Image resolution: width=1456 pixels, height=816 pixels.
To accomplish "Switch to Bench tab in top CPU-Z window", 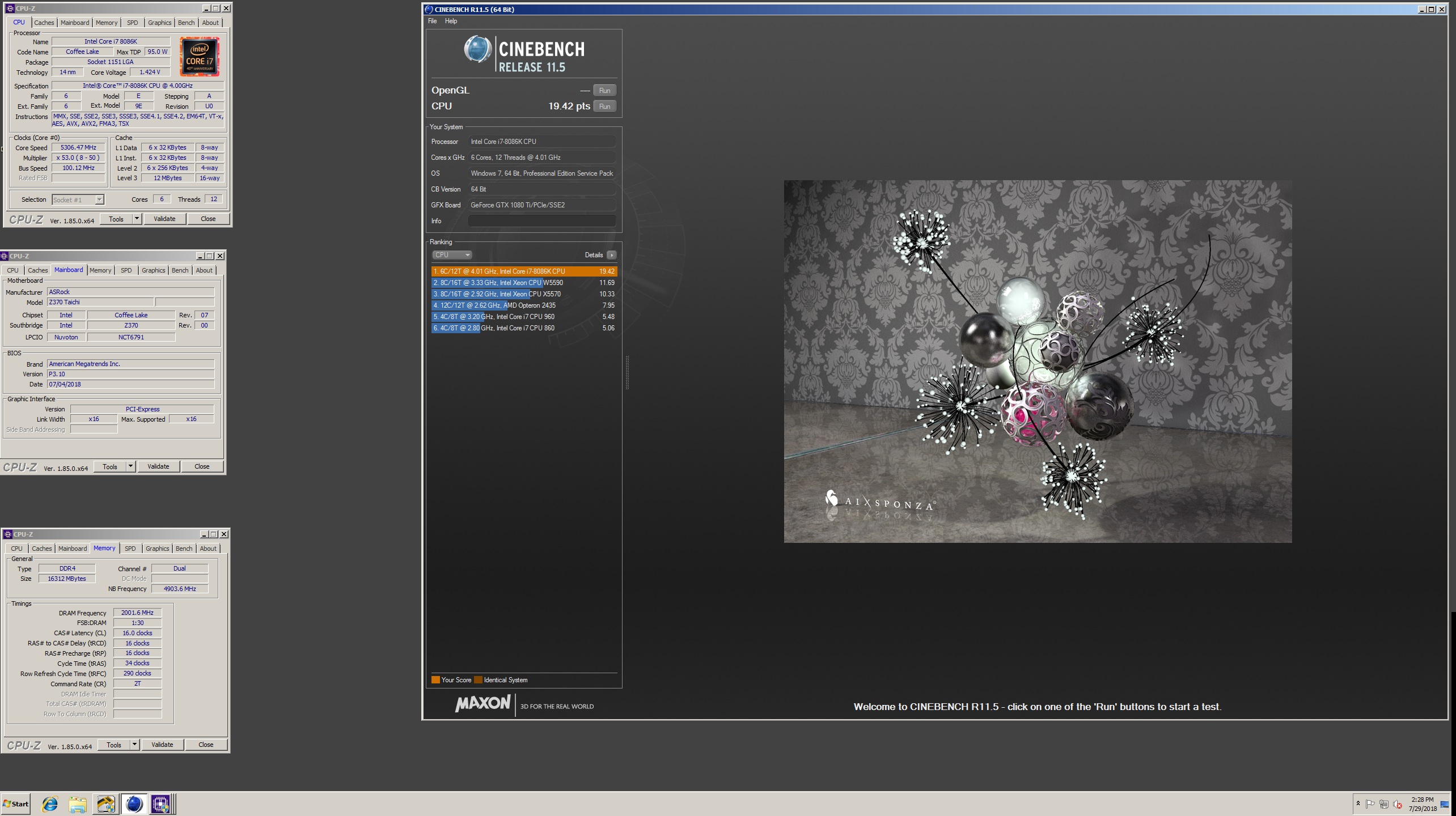I will [x=187, y=23].
